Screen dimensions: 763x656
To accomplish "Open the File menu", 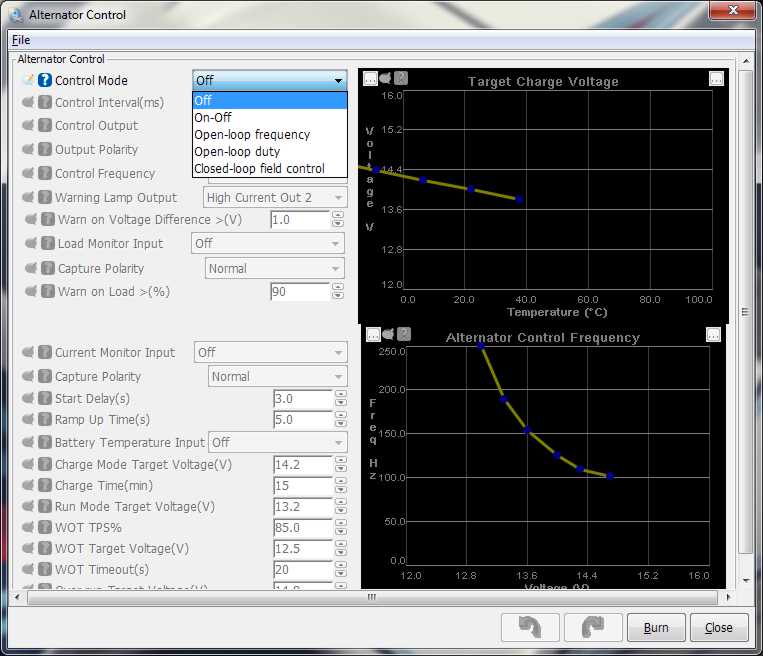I will pyautogui.click(x=20, y=40).
